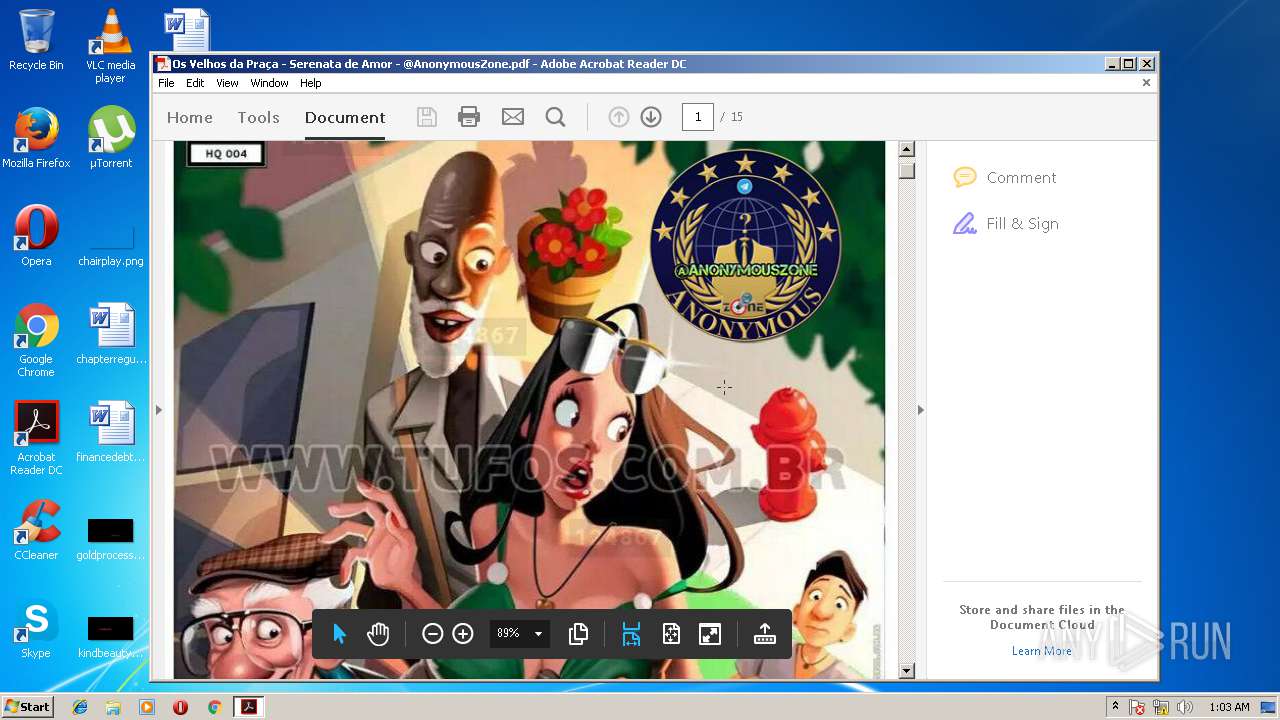Select the Acrobat Reader DC desktop icon
1280x720 pixels.
36,438
